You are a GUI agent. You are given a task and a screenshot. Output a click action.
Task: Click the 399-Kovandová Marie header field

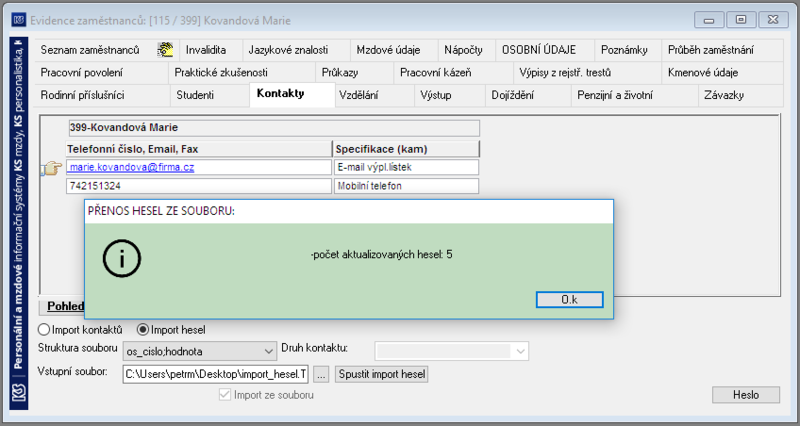pyautogui.click(x=274, y=128)
